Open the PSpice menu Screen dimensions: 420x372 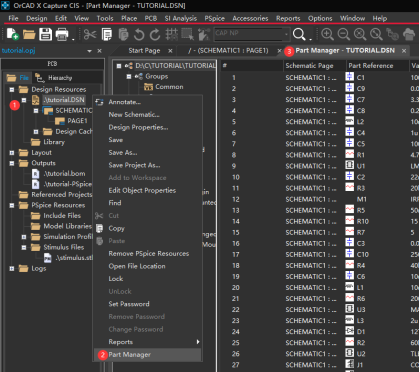click(x=215, y=18)
